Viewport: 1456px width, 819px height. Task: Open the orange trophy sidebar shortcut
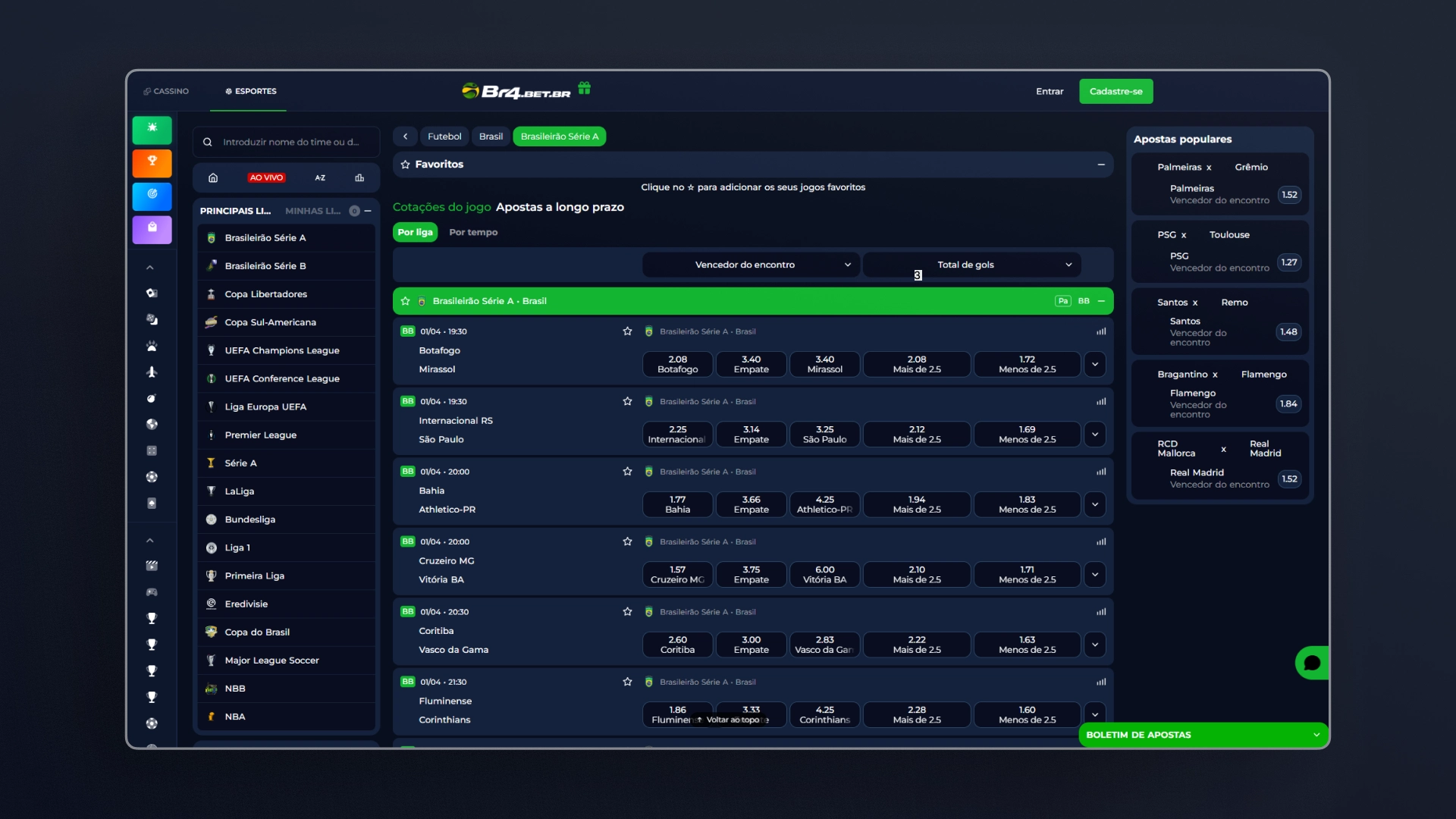[152, 163]
